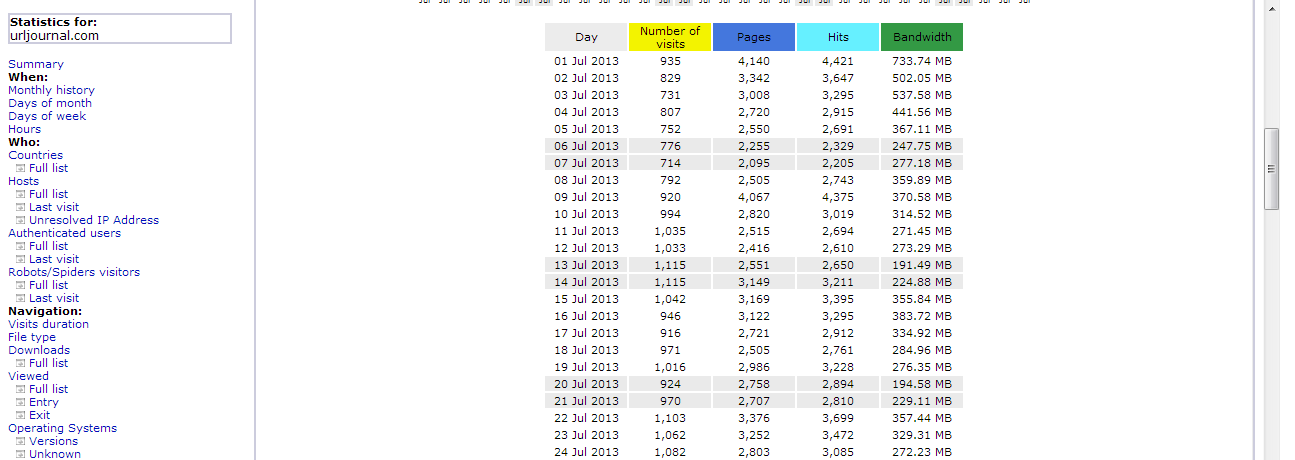
Task: Open Entry pages list
Action: click(44, 402)
